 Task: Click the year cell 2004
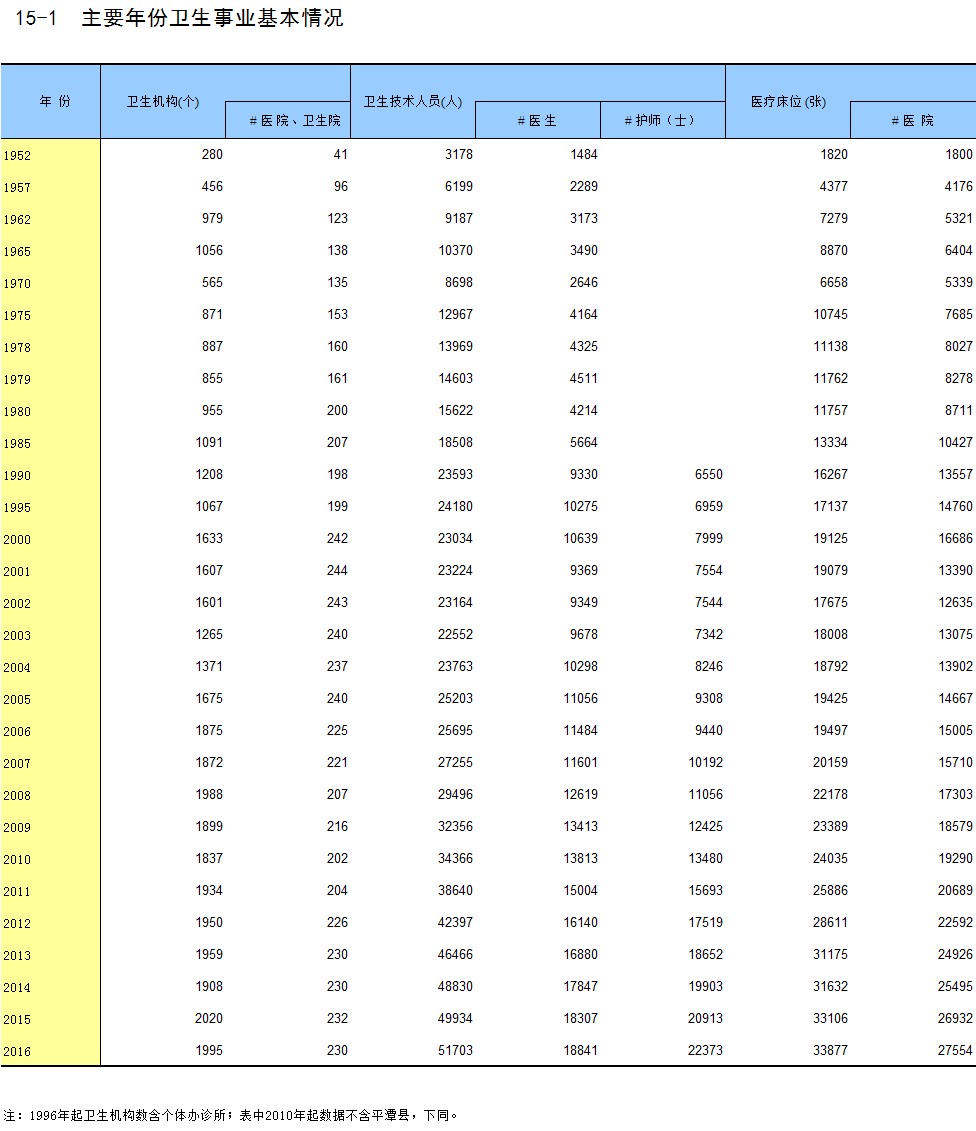coord(17,667)
